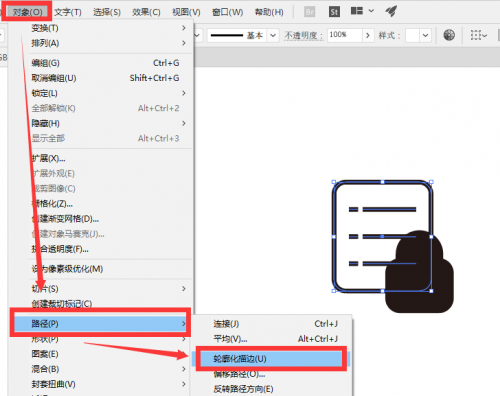Viewport: 500px width, 396px height.
Task: Click the Bridge (Br) icon
Action: (310, 12)
